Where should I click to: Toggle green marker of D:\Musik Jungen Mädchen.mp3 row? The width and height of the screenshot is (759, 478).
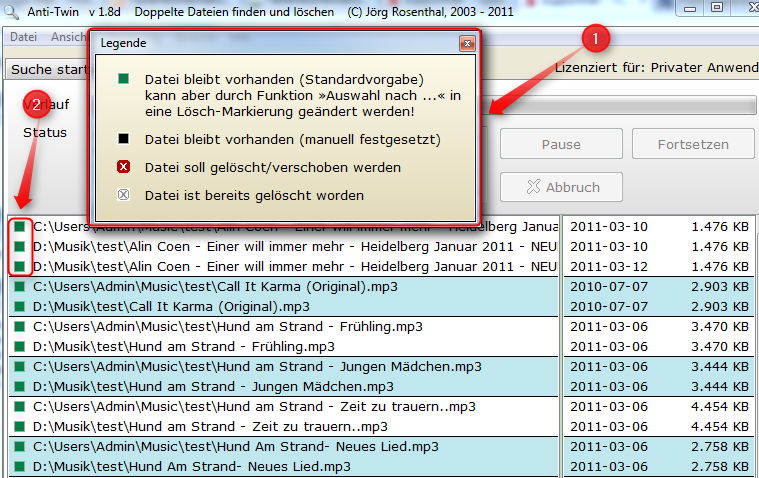click(19, 386)
